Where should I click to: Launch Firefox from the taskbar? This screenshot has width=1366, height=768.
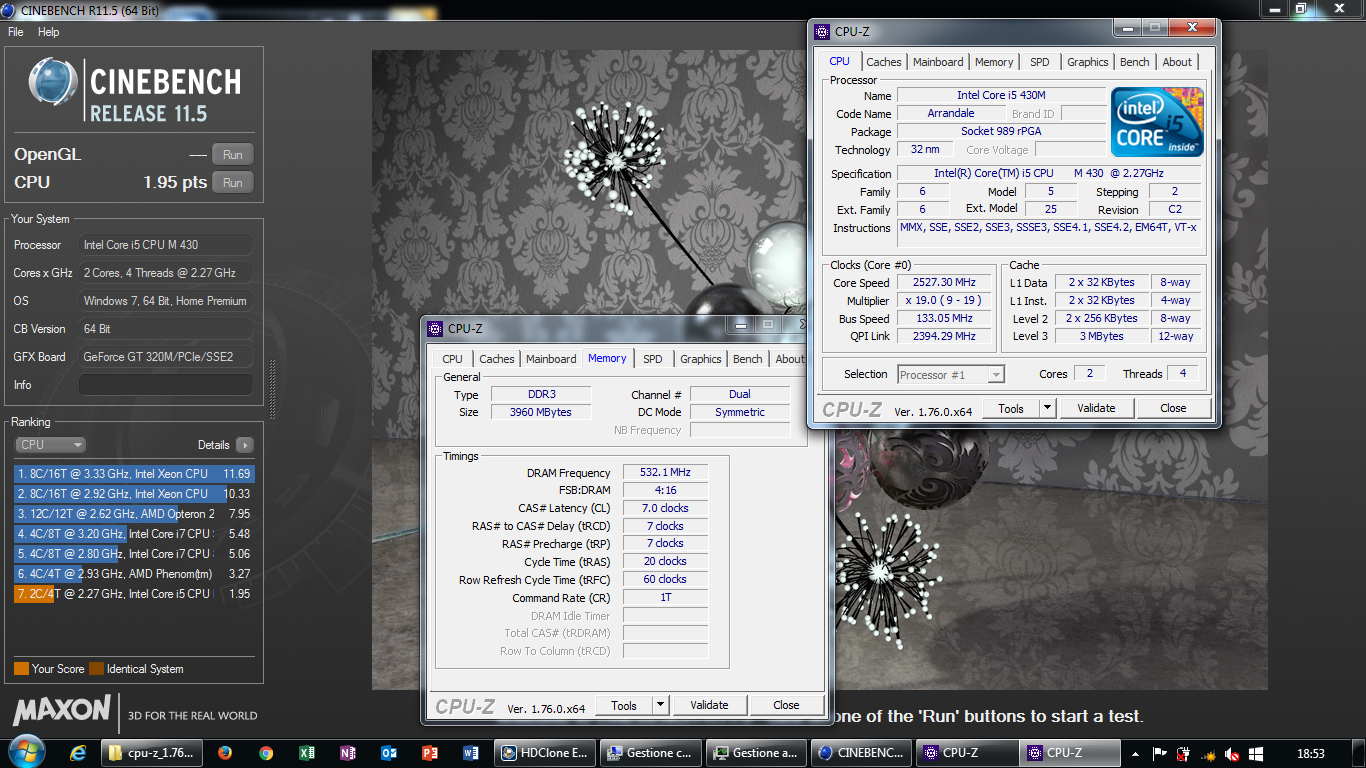[224, 753]
